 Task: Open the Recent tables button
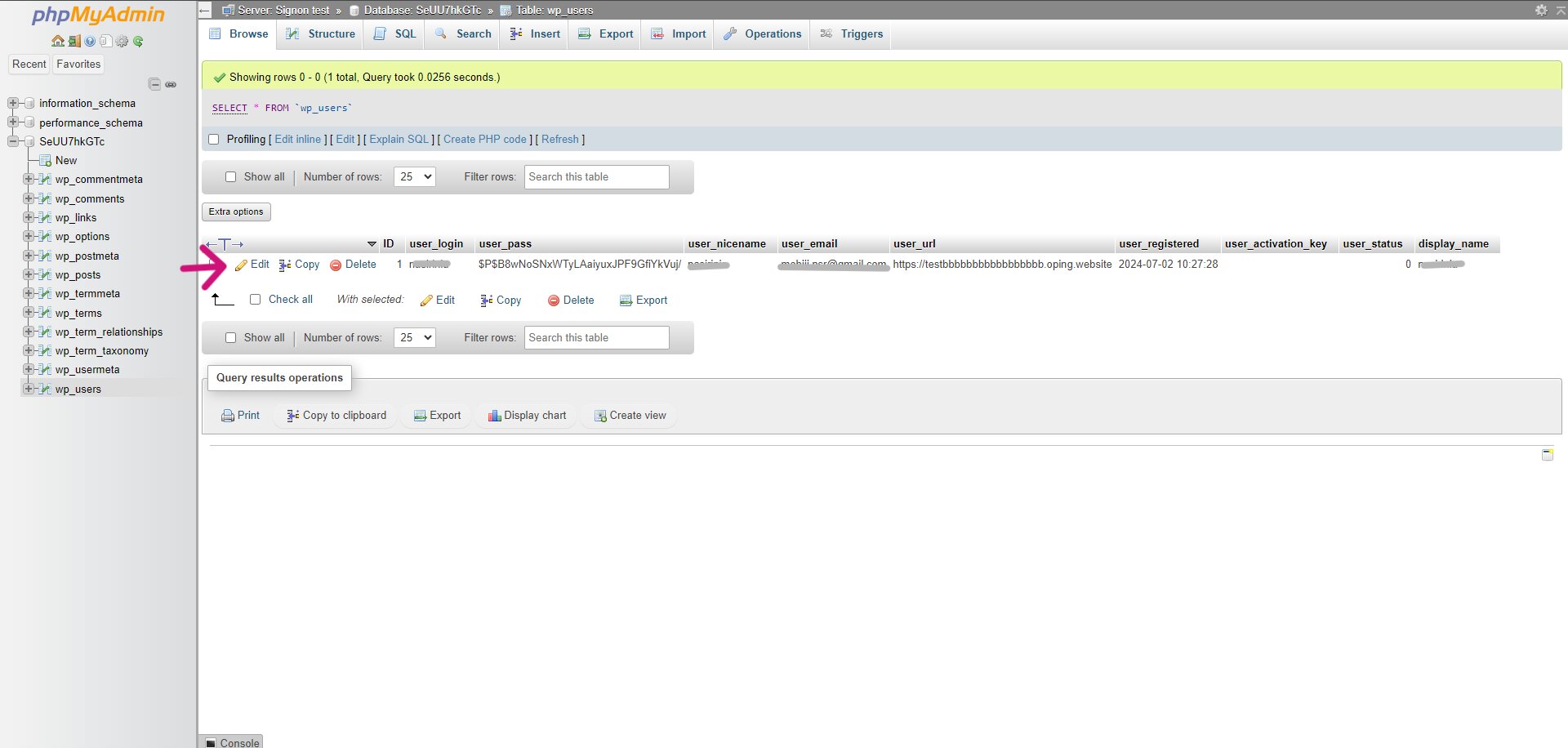click(29, 64)
